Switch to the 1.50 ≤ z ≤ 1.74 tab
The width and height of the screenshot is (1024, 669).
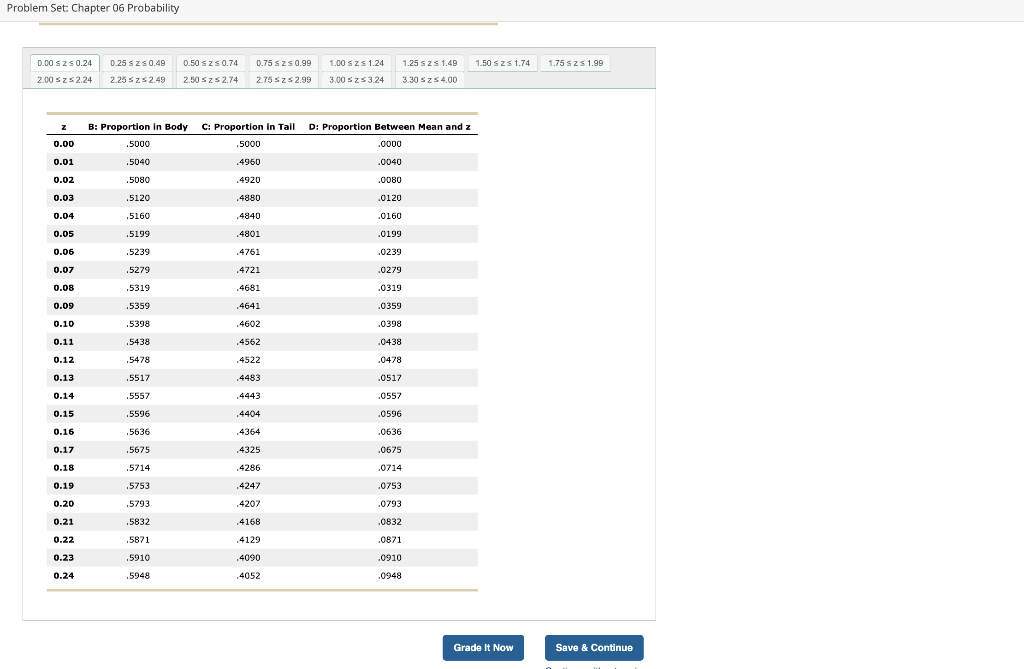click(x=502, y=62)
